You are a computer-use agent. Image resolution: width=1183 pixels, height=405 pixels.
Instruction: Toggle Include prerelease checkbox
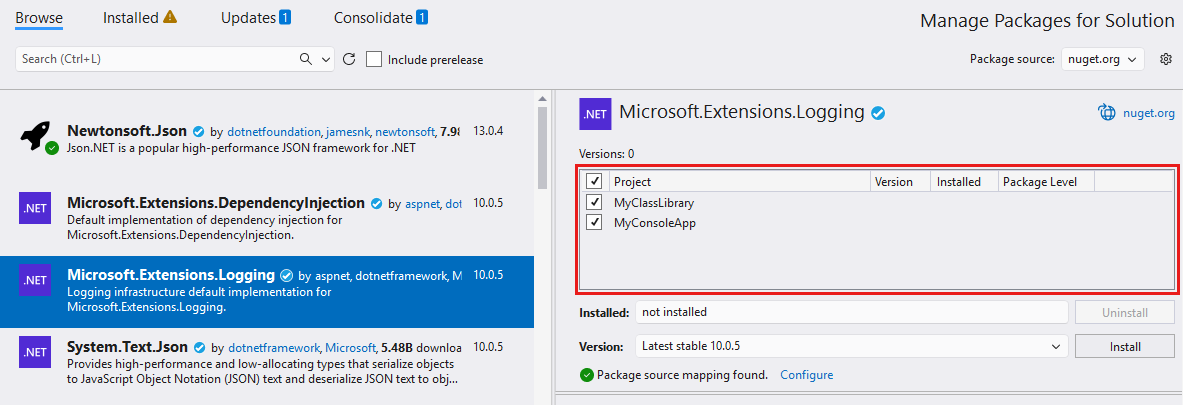(373, 59)
